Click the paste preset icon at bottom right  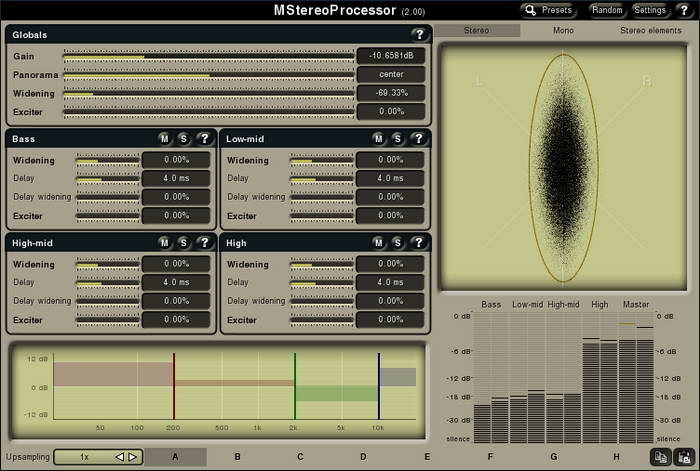coord(684,457)
